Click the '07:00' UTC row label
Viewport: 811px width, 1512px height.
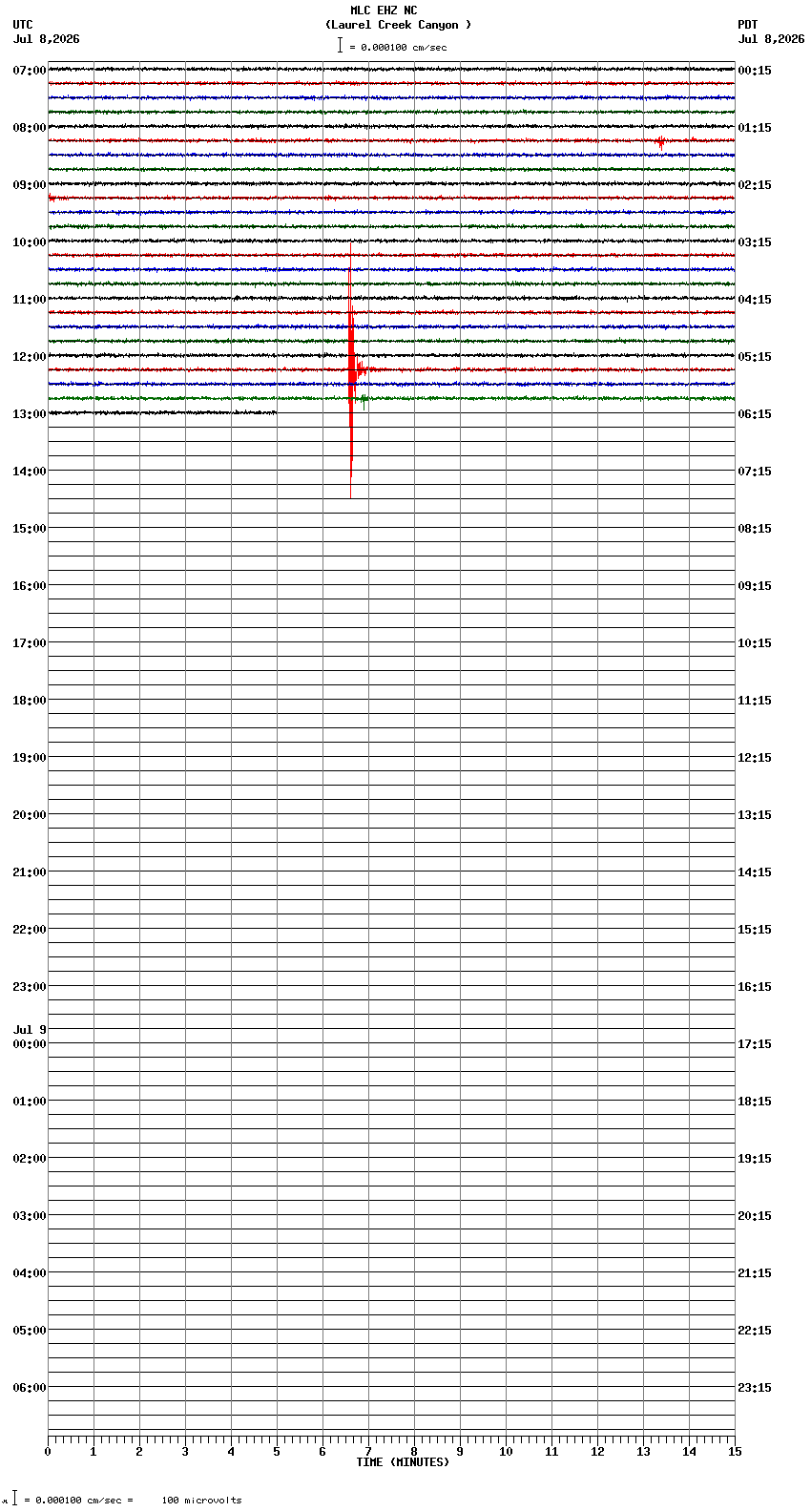30,70
